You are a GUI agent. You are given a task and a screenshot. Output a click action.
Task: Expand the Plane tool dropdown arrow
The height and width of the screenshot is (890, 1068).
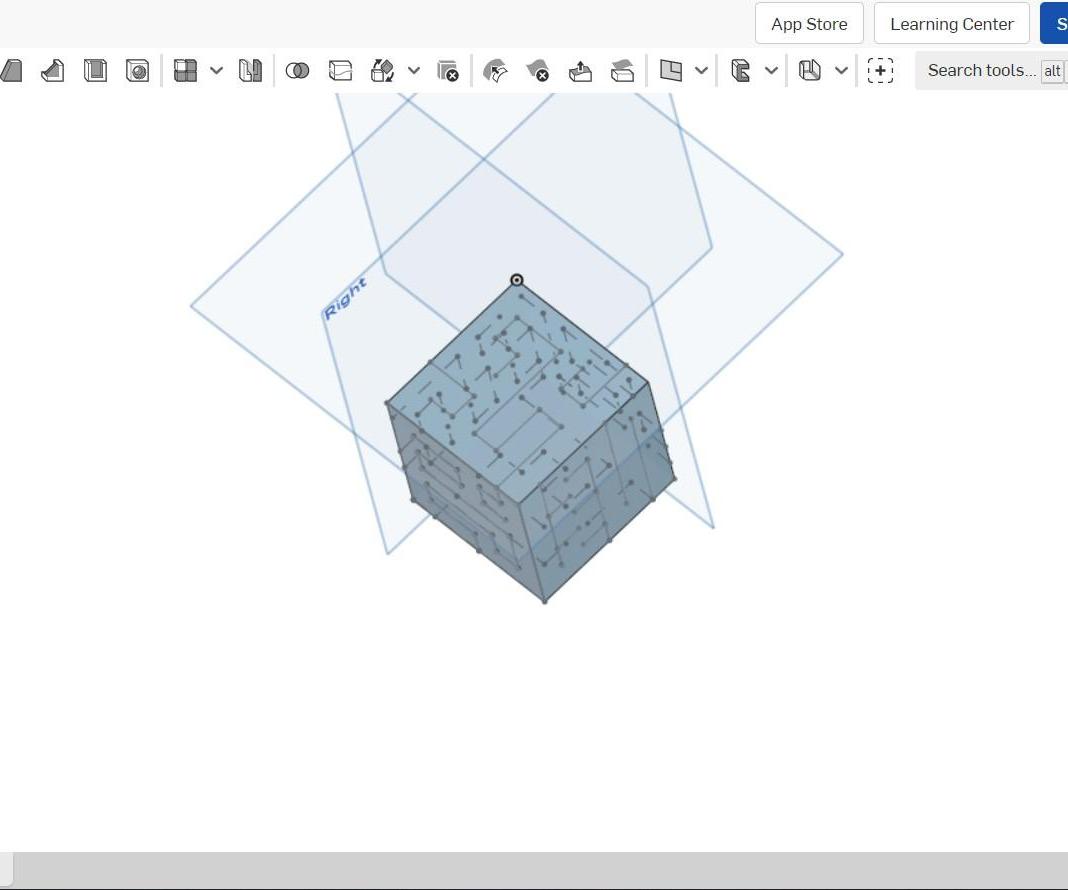click(702, 70)
